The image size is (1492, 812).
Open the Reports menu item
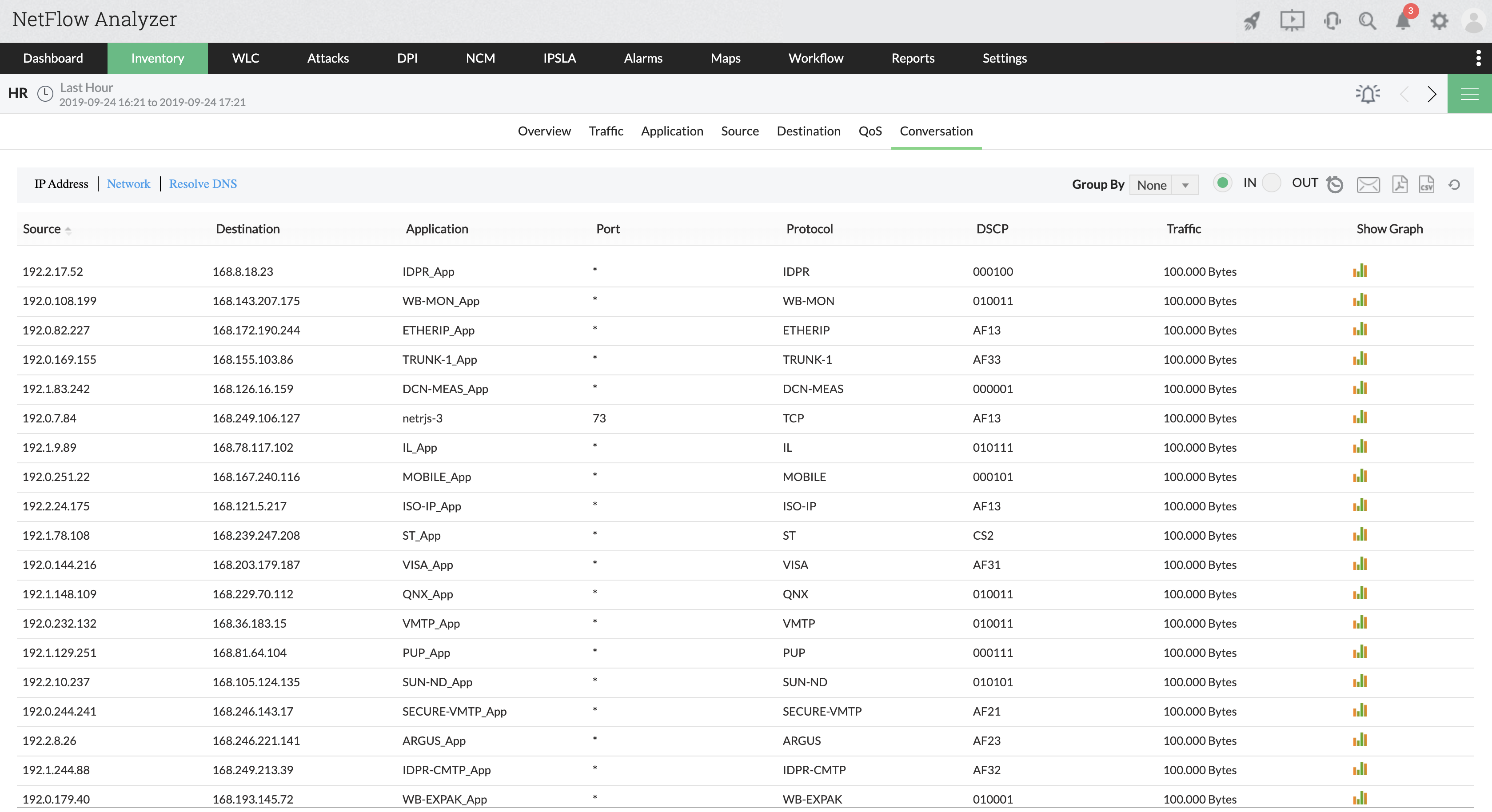pos(912,58)
